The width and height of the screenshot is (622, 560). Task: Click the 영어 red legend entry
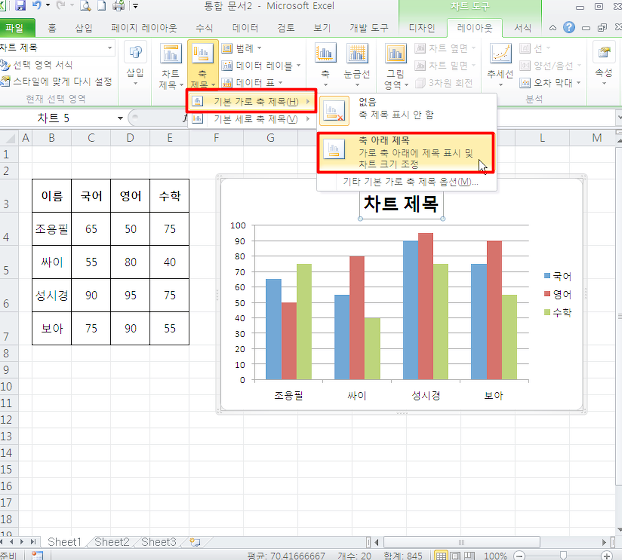[x=558, y=294]
